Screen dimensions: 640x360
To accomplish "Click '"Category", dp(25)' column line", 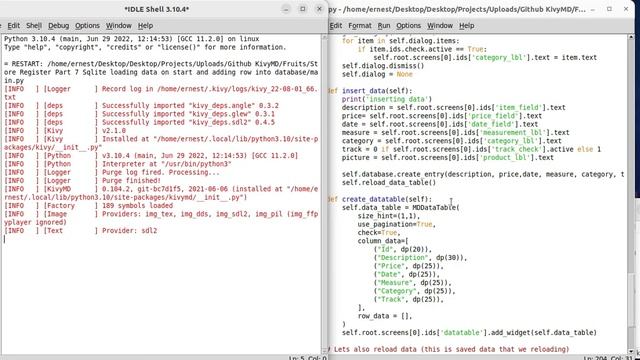I will tap(414, 291).
